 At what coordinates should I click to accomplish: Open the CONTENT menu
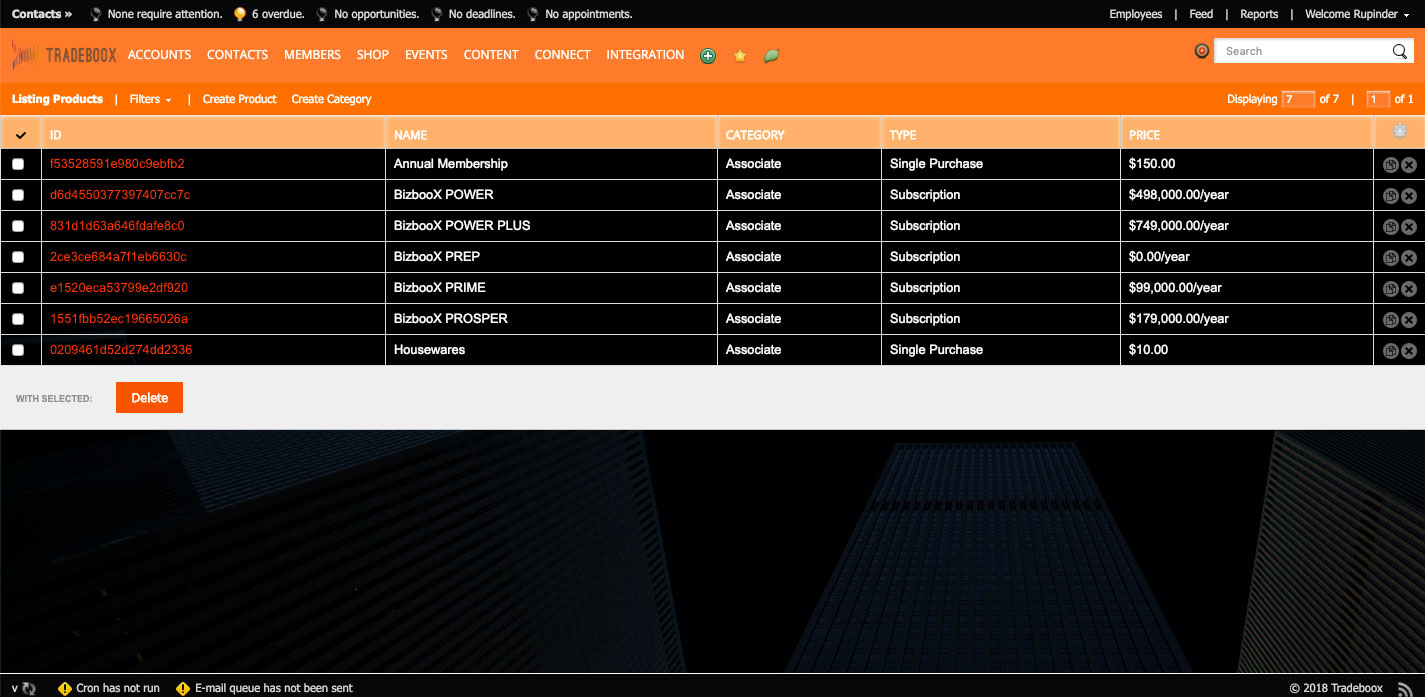click(491, 55)
